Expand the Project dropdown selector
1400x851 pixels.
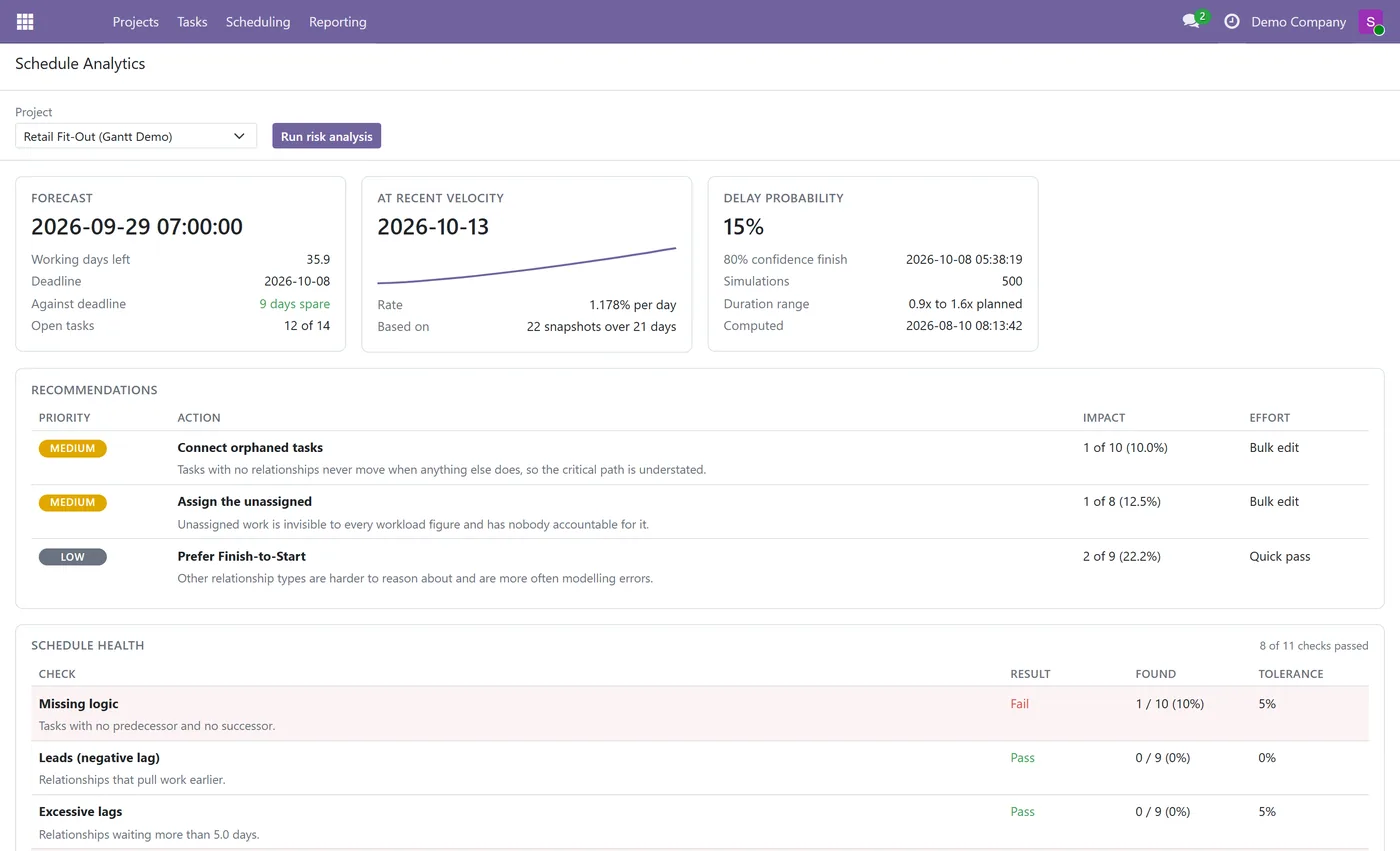point(136,136)
